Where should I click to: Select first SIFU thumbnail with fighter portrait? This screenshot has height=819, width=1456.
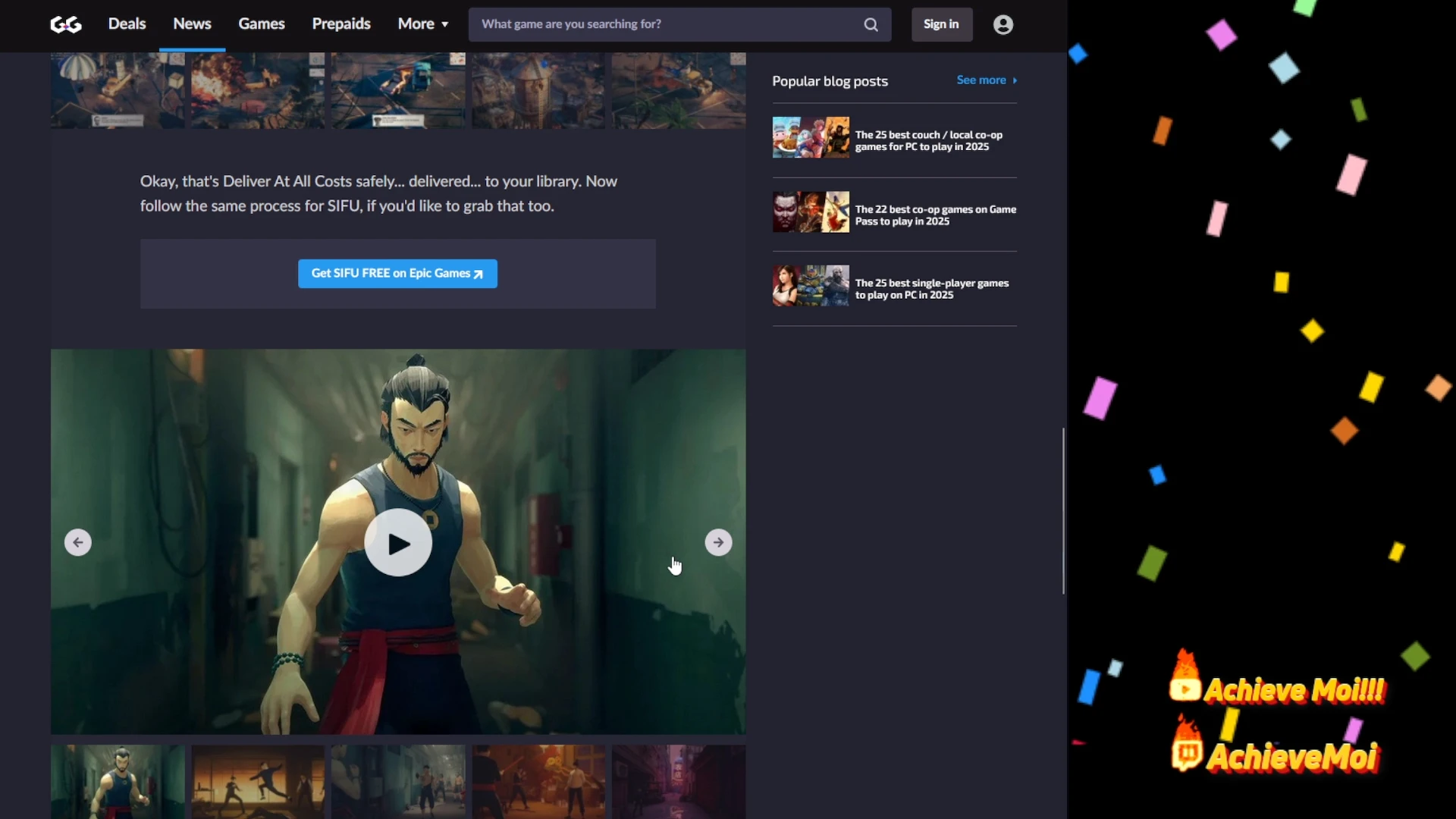tap(118, 782)
